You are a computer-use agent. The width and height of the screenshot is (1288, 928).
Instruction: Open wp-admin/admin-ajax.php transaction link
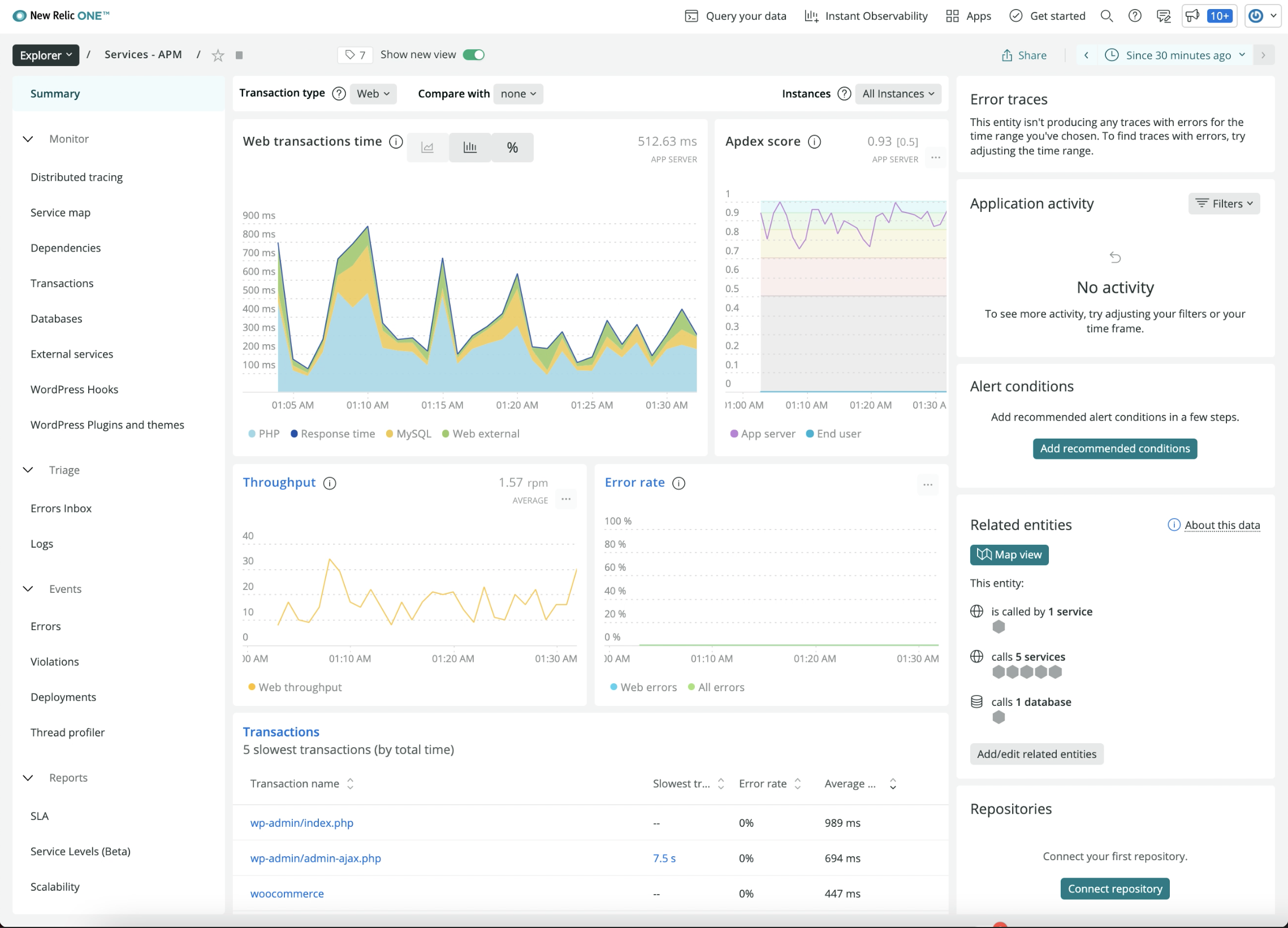pos(315,858)
